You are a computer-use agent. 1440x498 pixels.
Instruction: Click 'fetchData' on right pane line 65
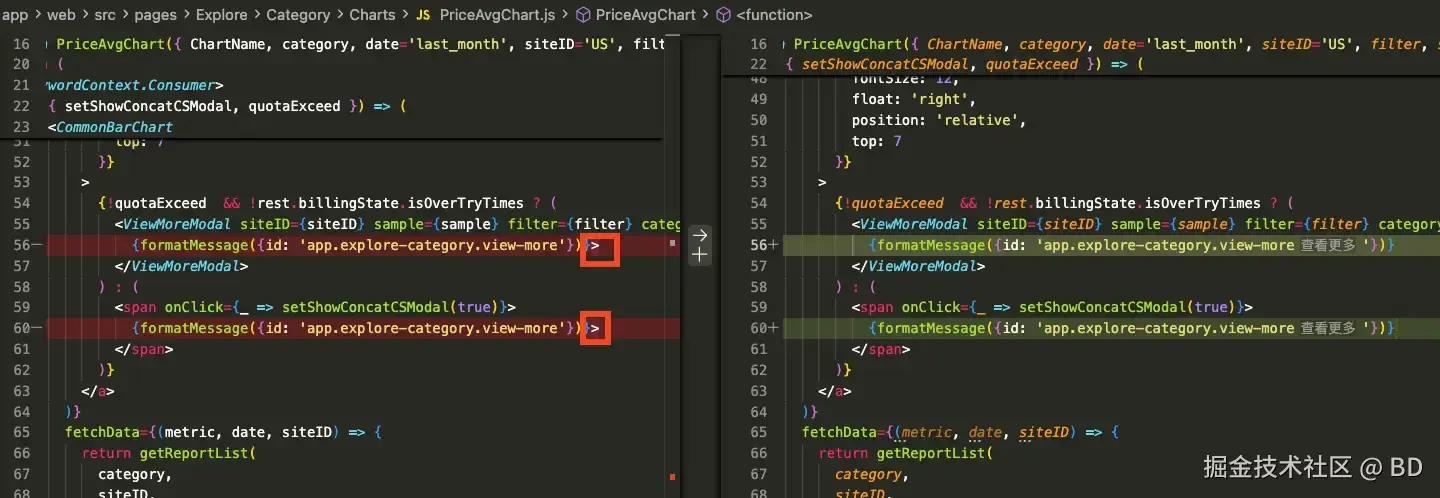pos(839,432)
